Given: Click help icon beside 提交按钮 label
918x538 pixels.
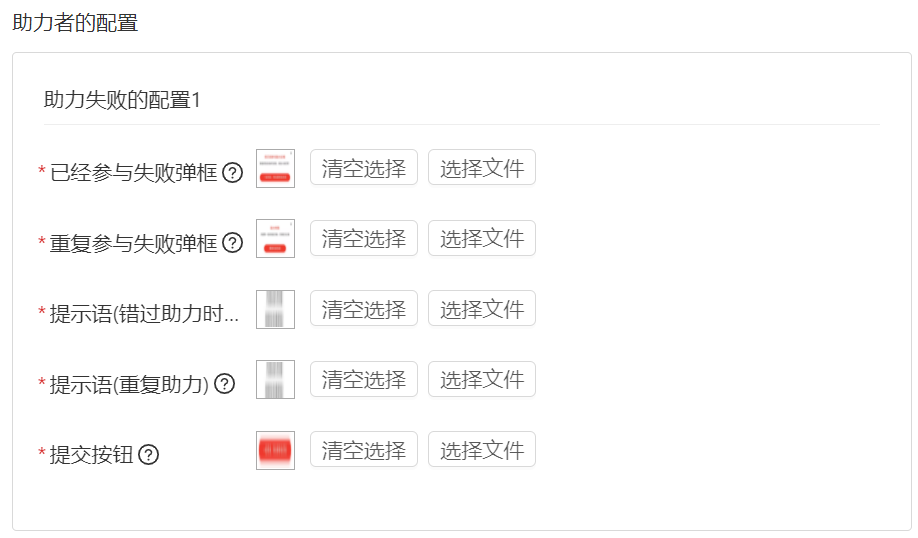Looking at the screenshot, I should 148,455.
